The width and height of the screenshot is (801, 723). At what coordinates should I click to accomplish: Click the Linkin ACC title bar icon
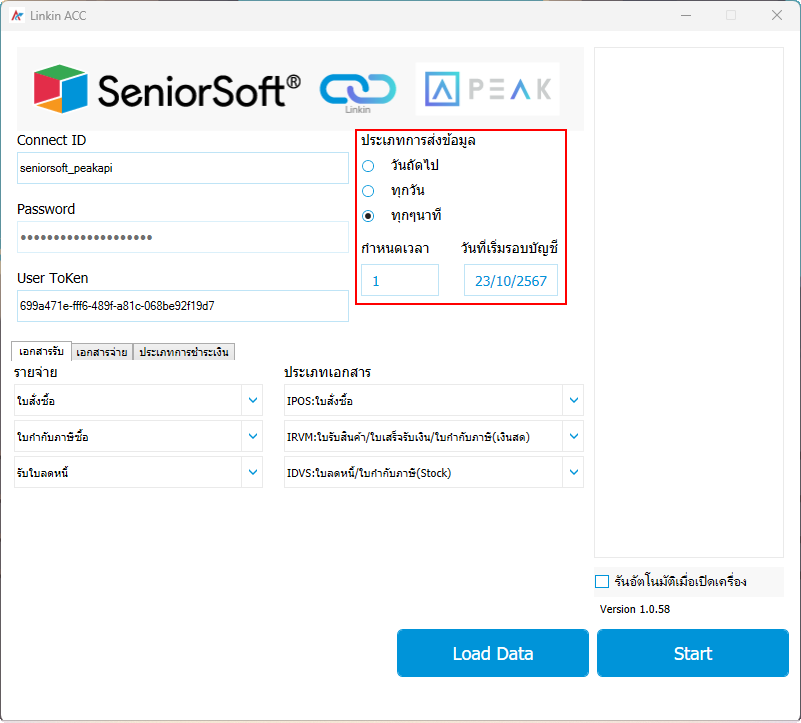pyautogui.click(x=17, y=16)
